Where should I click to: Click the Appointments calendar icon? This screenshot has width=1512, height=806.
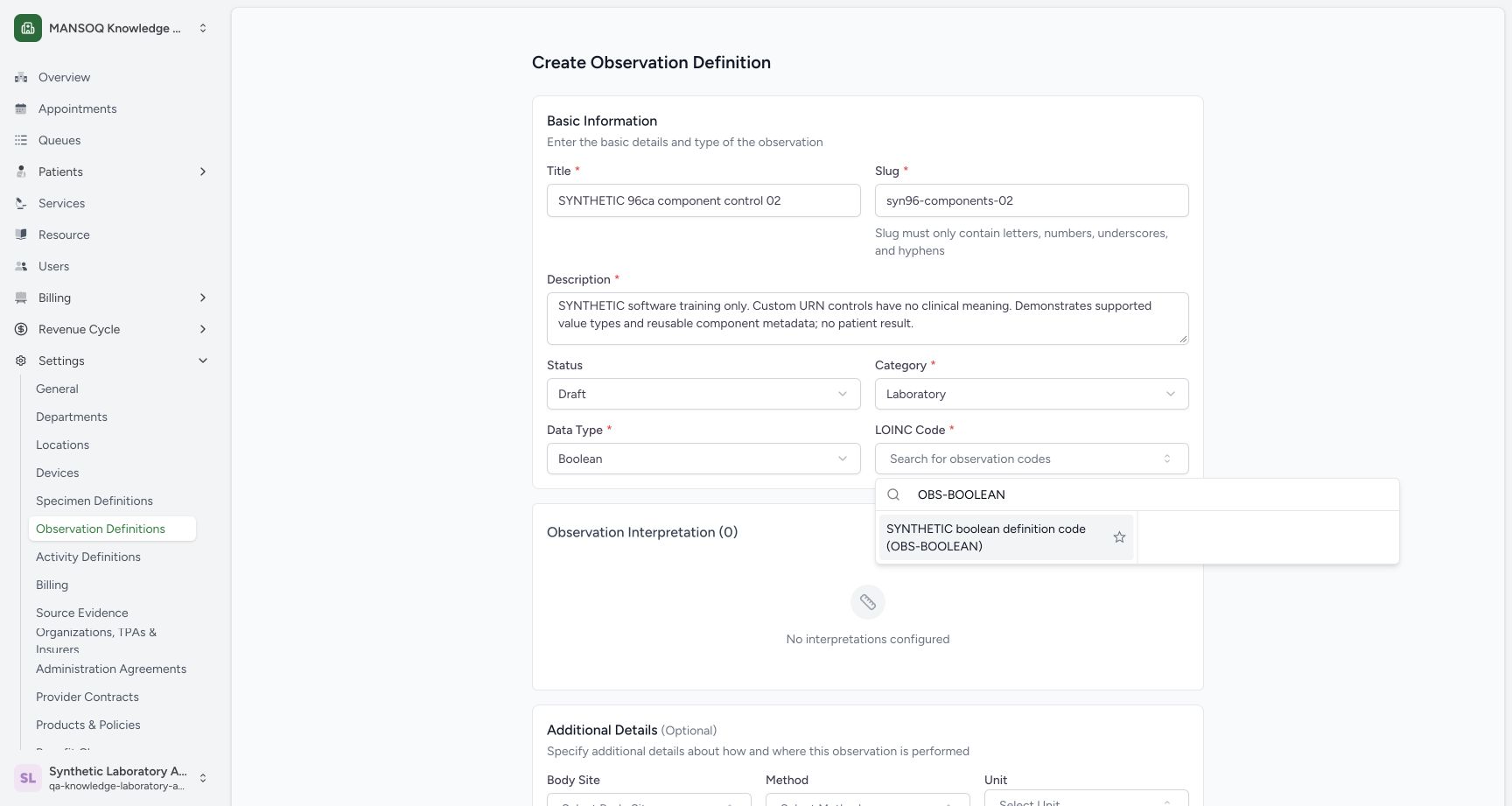21,109
